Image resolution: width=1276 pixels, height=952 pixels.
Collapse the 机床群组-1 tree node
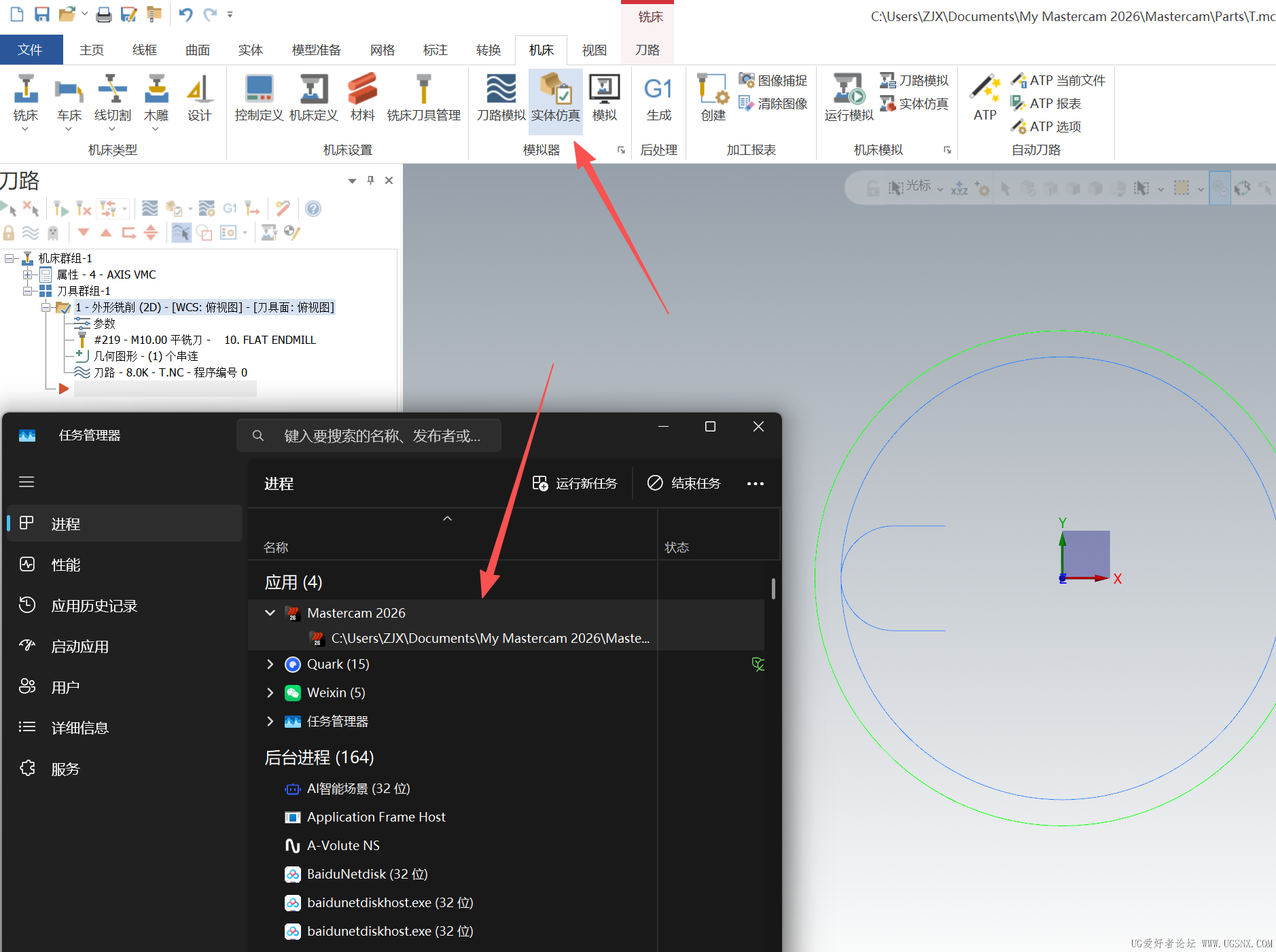pyautogui.click(x=10, y=258)
